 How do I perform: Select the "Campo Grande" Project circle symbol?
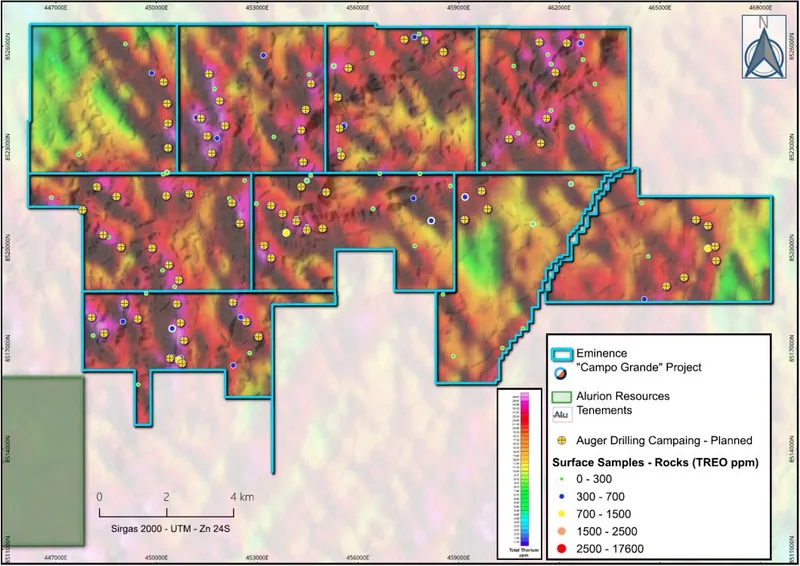click(561, 374)
